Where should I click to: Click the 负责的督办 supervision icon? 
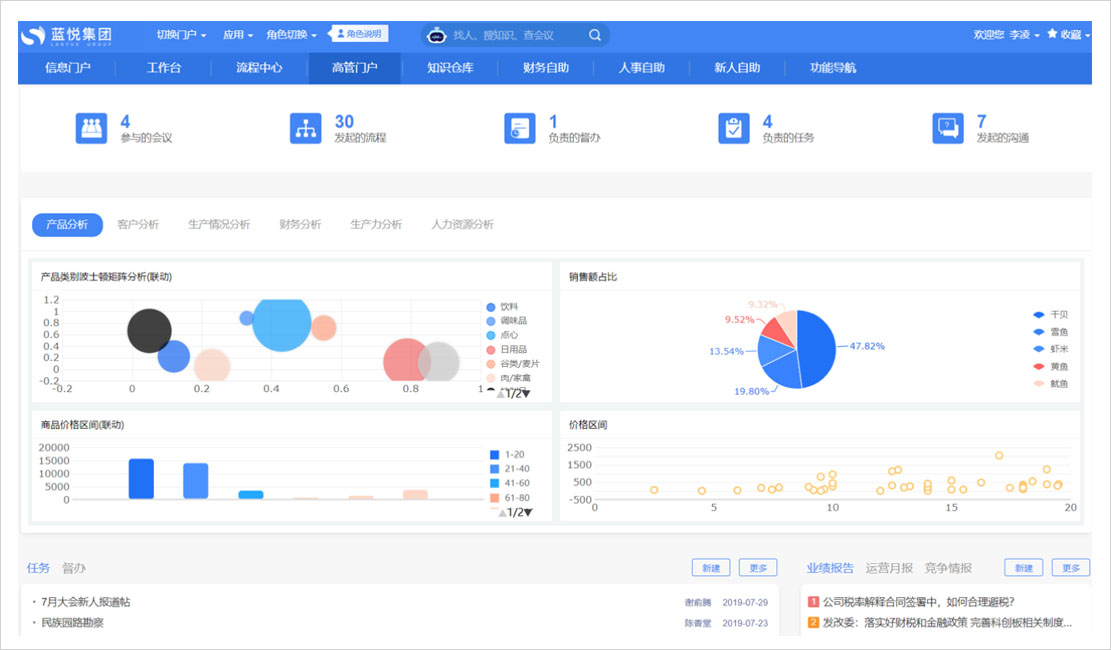tap(520, 128)
